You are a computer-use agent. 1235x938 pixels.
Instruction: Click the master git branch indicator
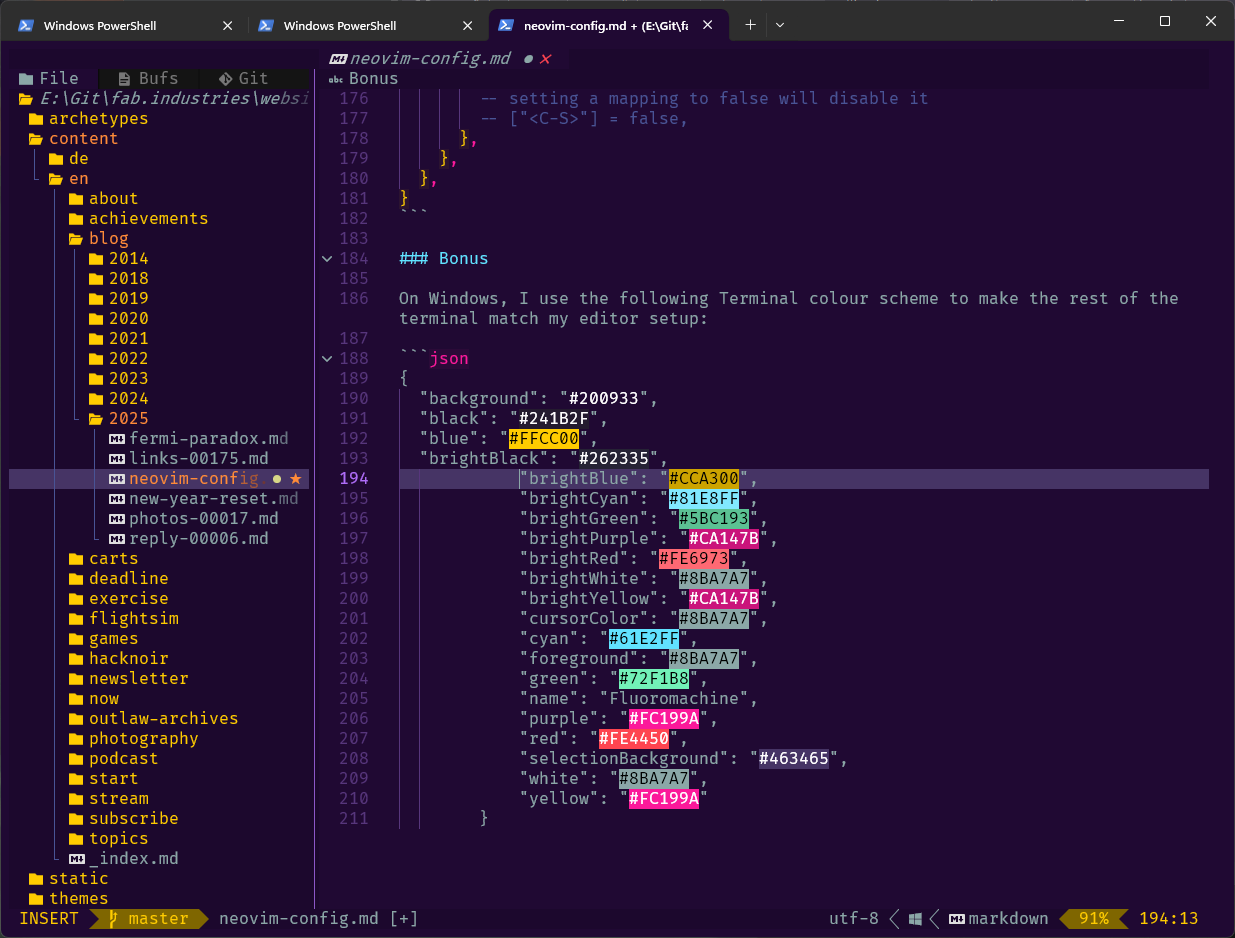click(x=148, y=918)
